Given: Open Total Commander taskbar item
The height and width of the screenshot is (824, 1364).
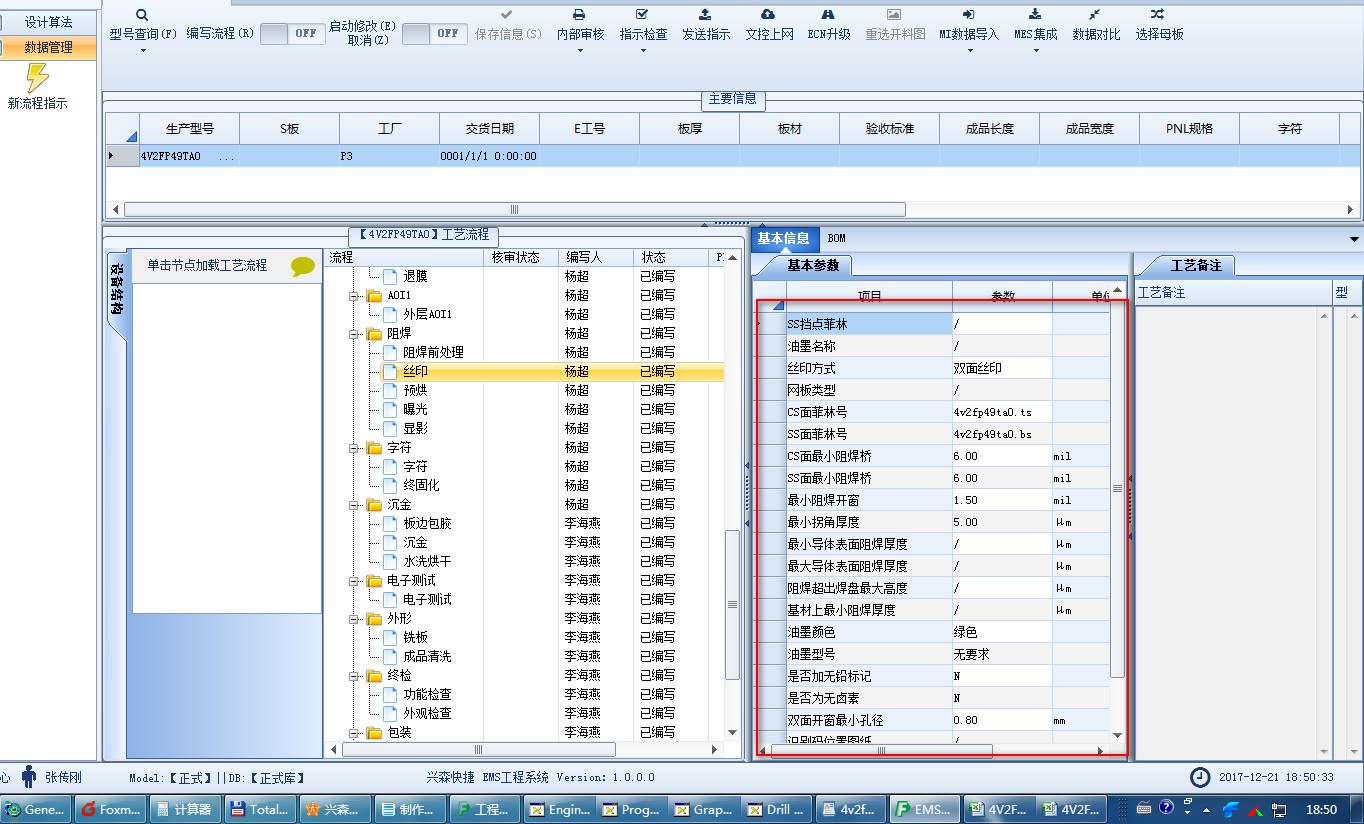Looking at the screenshot, I should [261, 810].
